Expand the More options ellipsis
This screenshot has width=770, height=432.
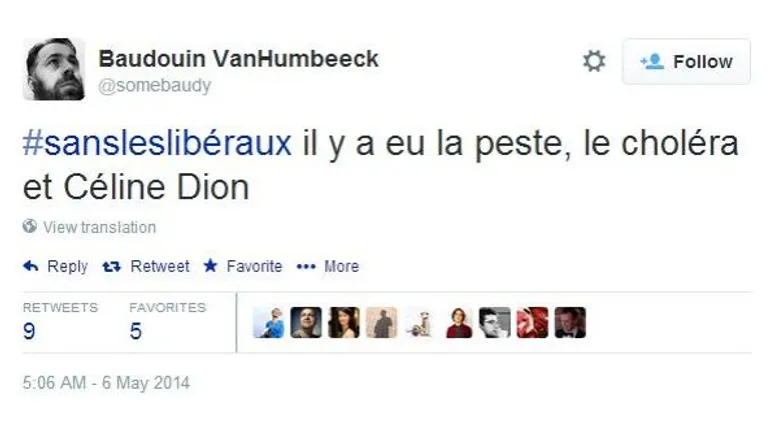(x=306, y=267)
